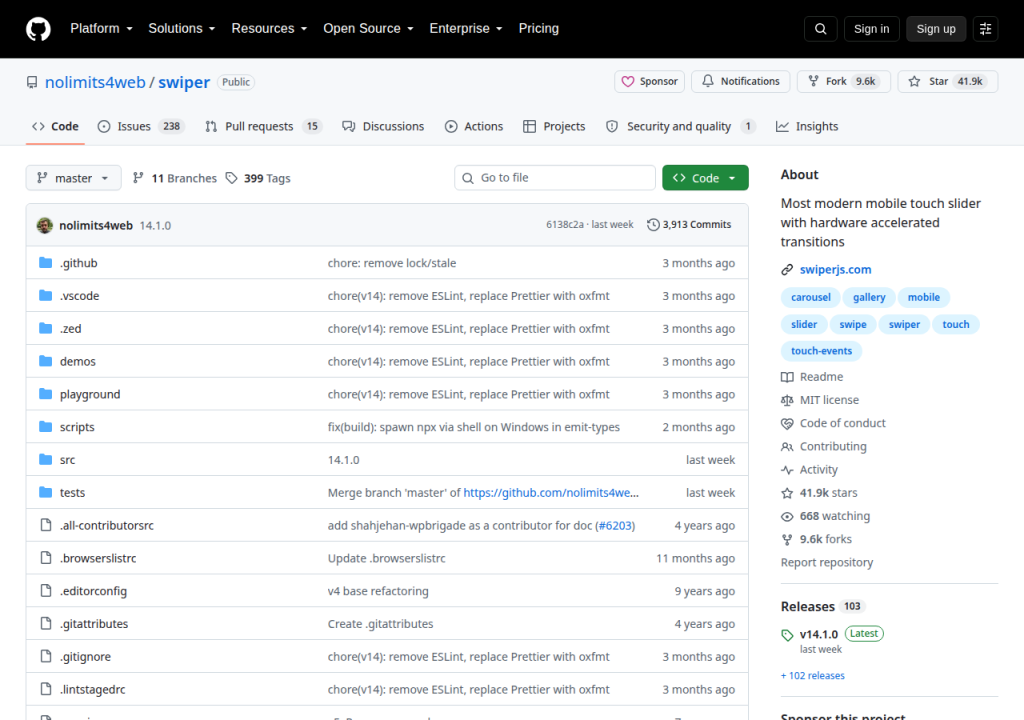Image resolution: width=1024 pixels, height=720 pixels.
Task: Open the v14.1.0 latest release
Action: 819,634
